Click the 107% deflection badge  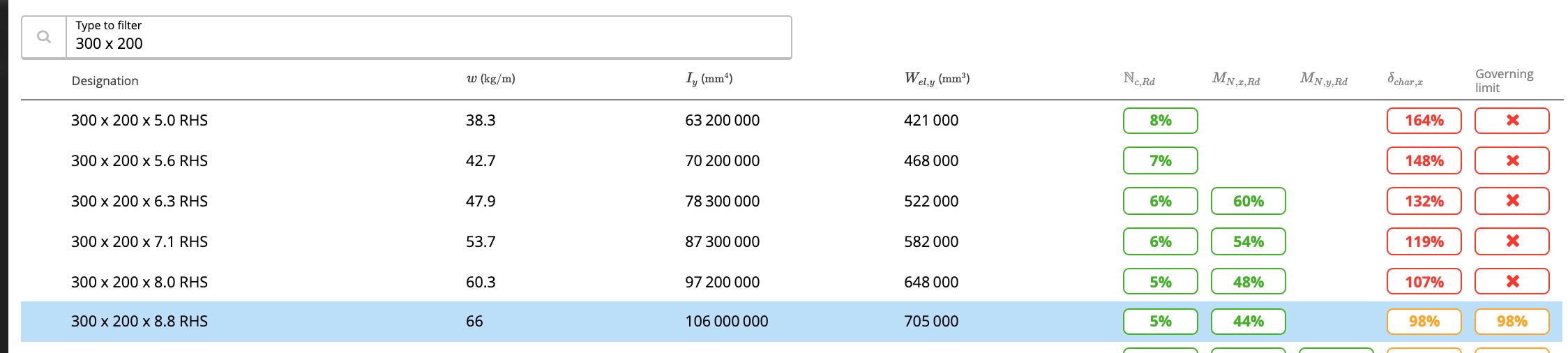(1424, 282)
